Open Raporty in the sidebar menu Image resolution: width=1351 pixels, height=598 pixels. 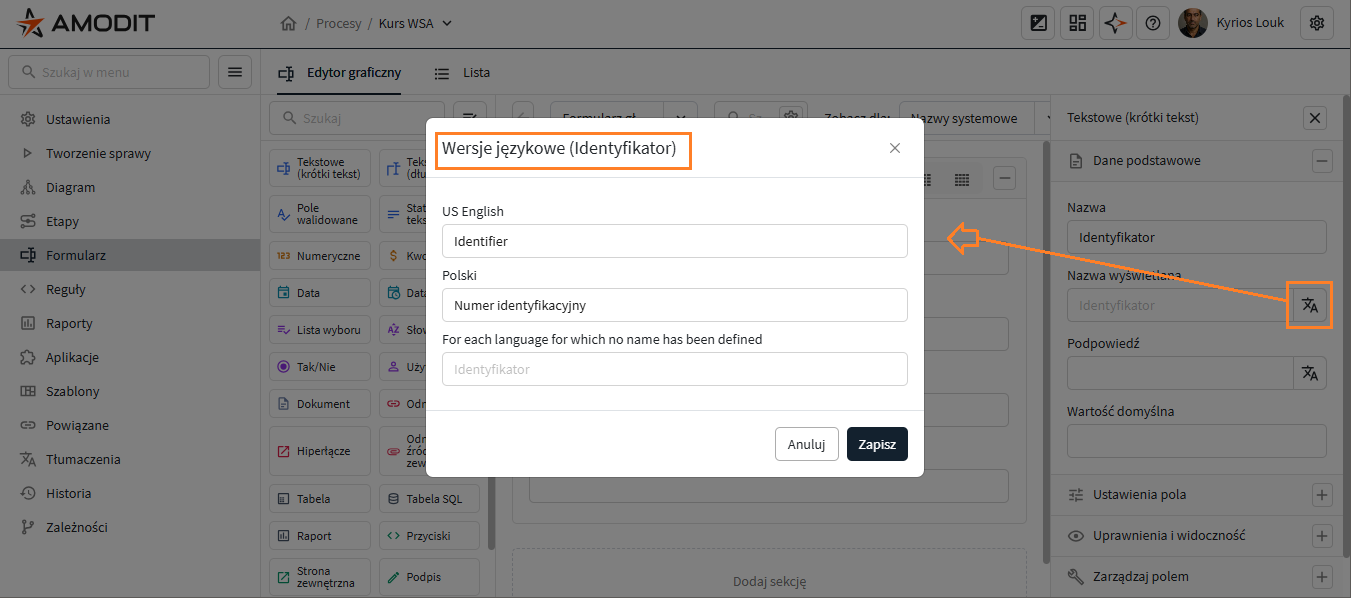(69, 323)
